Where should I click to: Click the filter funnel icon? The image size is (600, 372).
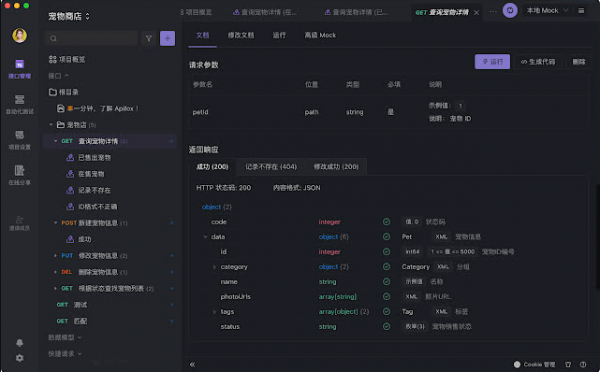point(149,38)
